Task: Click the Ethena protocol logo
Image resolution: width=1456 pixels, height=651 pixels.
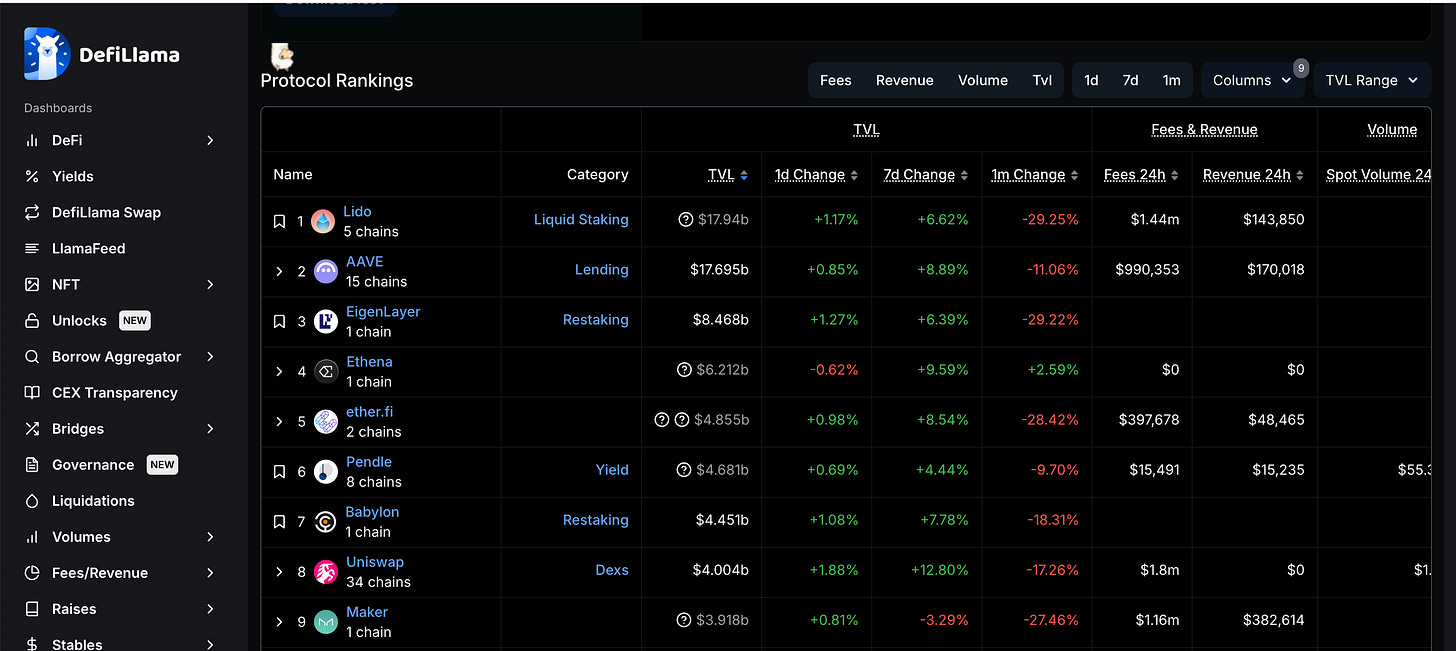Action: [326, 372]
